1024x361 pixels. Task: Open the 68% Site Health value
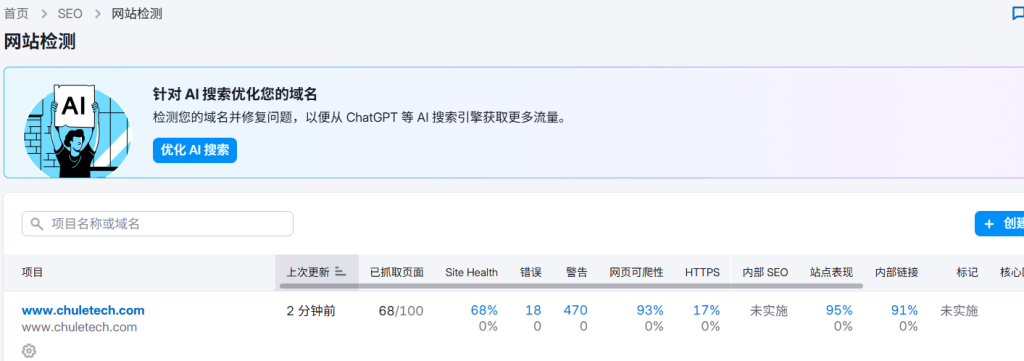pyautogui.click(x=484, y=310)
